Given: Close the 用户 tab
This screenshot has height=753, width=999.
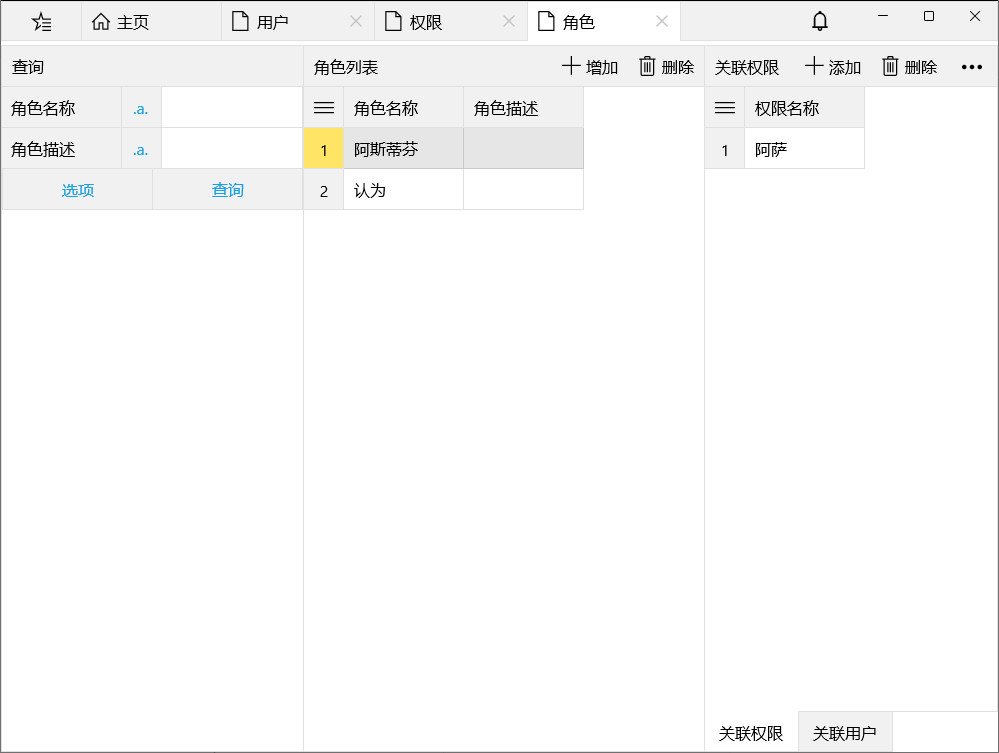Looking at the screenshot, I should tap(356, 21).
